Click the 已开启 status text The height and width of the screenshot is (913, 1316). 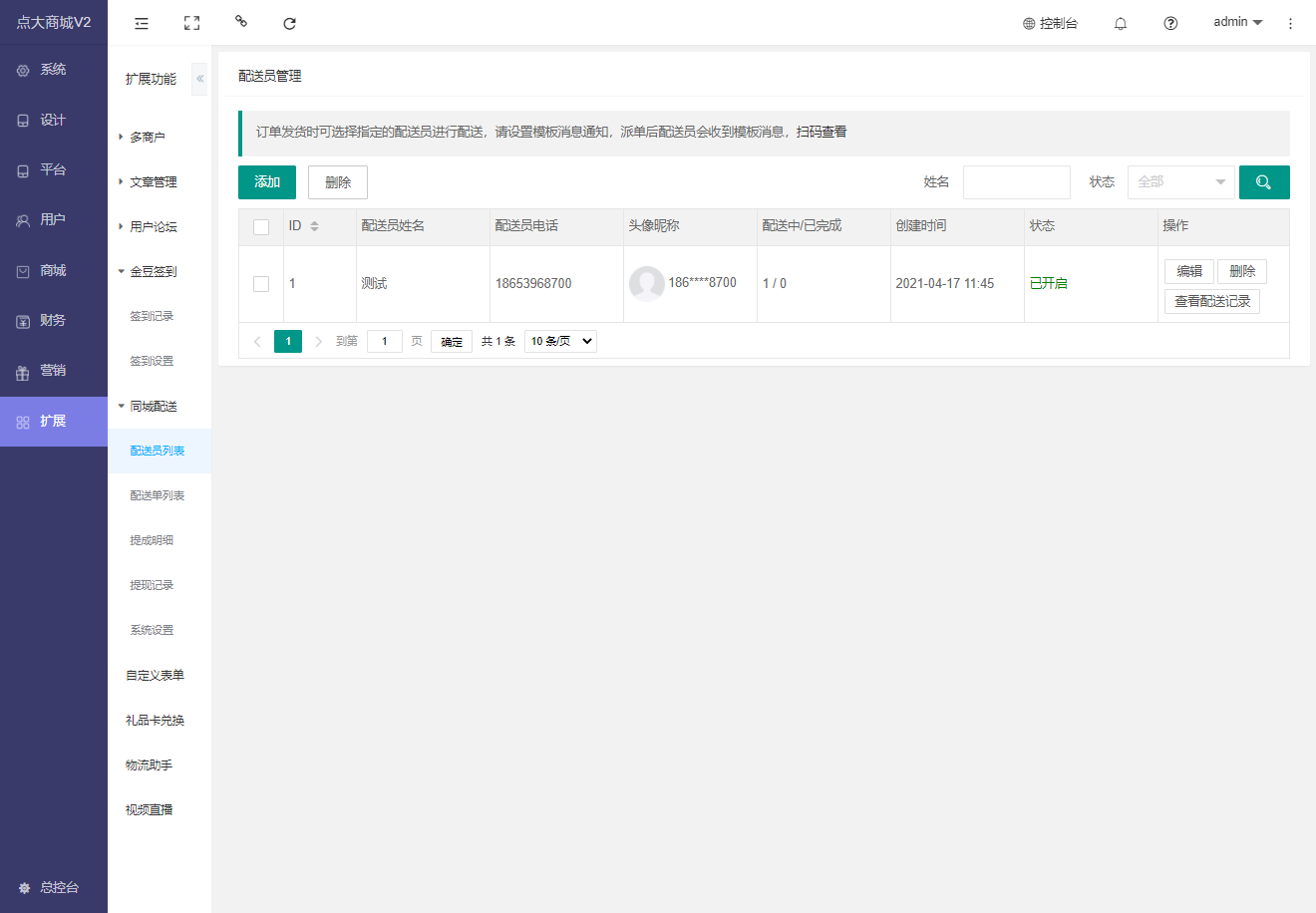click(1049, 284)
